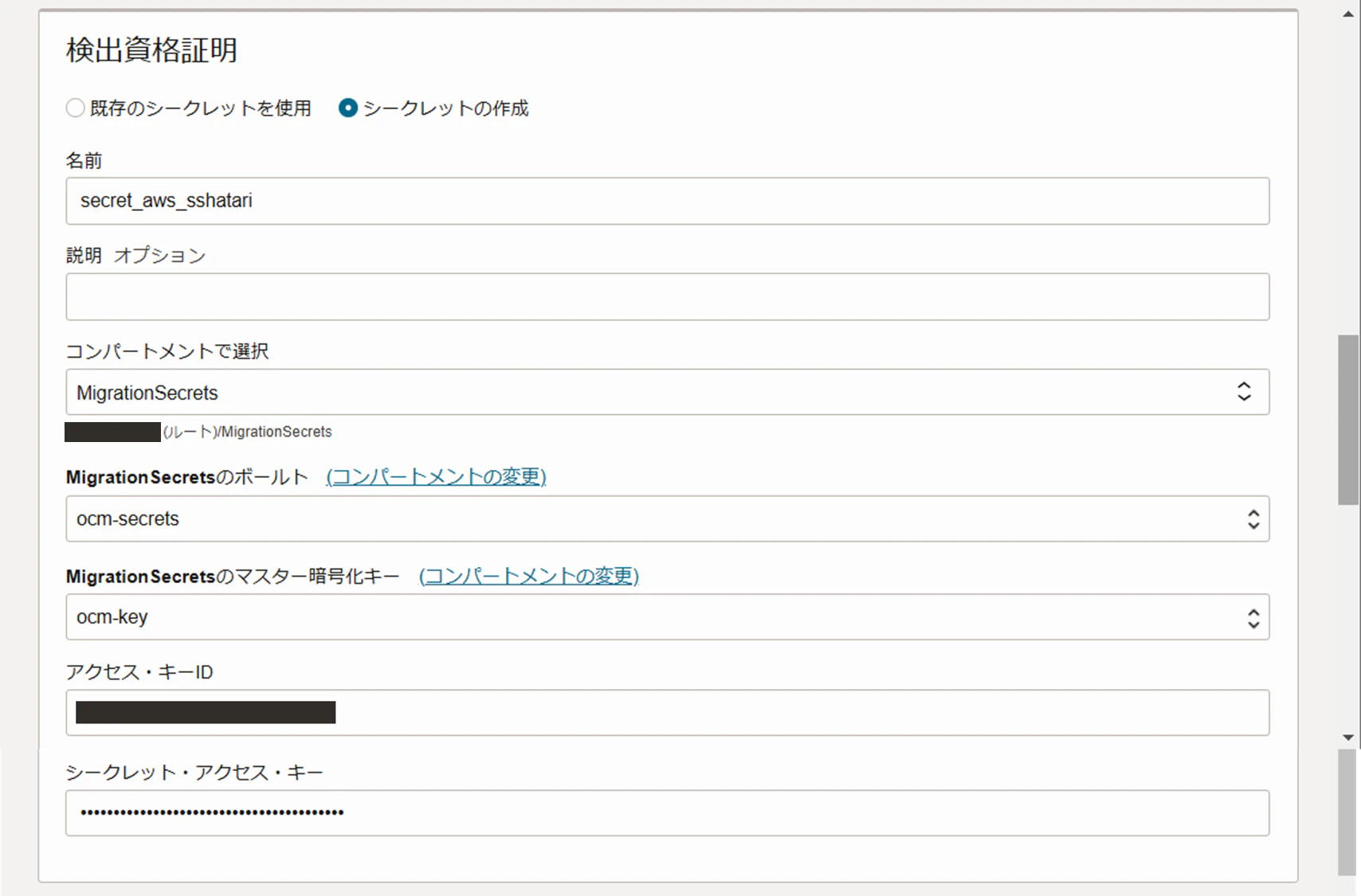Click the 検出資格証明 section heading
The image size is (1361, 896).
point(151,50)
